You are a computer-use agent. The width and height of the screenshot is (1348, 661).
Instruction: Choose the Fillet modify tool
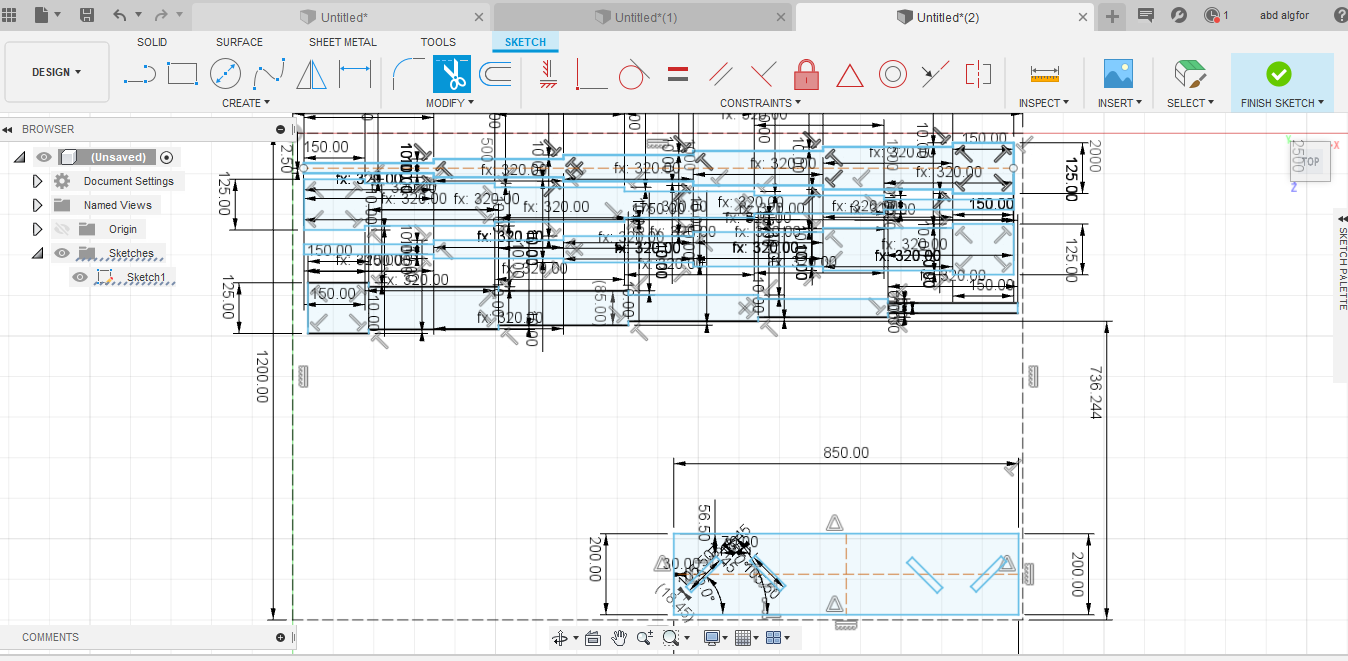pos(408,74)
